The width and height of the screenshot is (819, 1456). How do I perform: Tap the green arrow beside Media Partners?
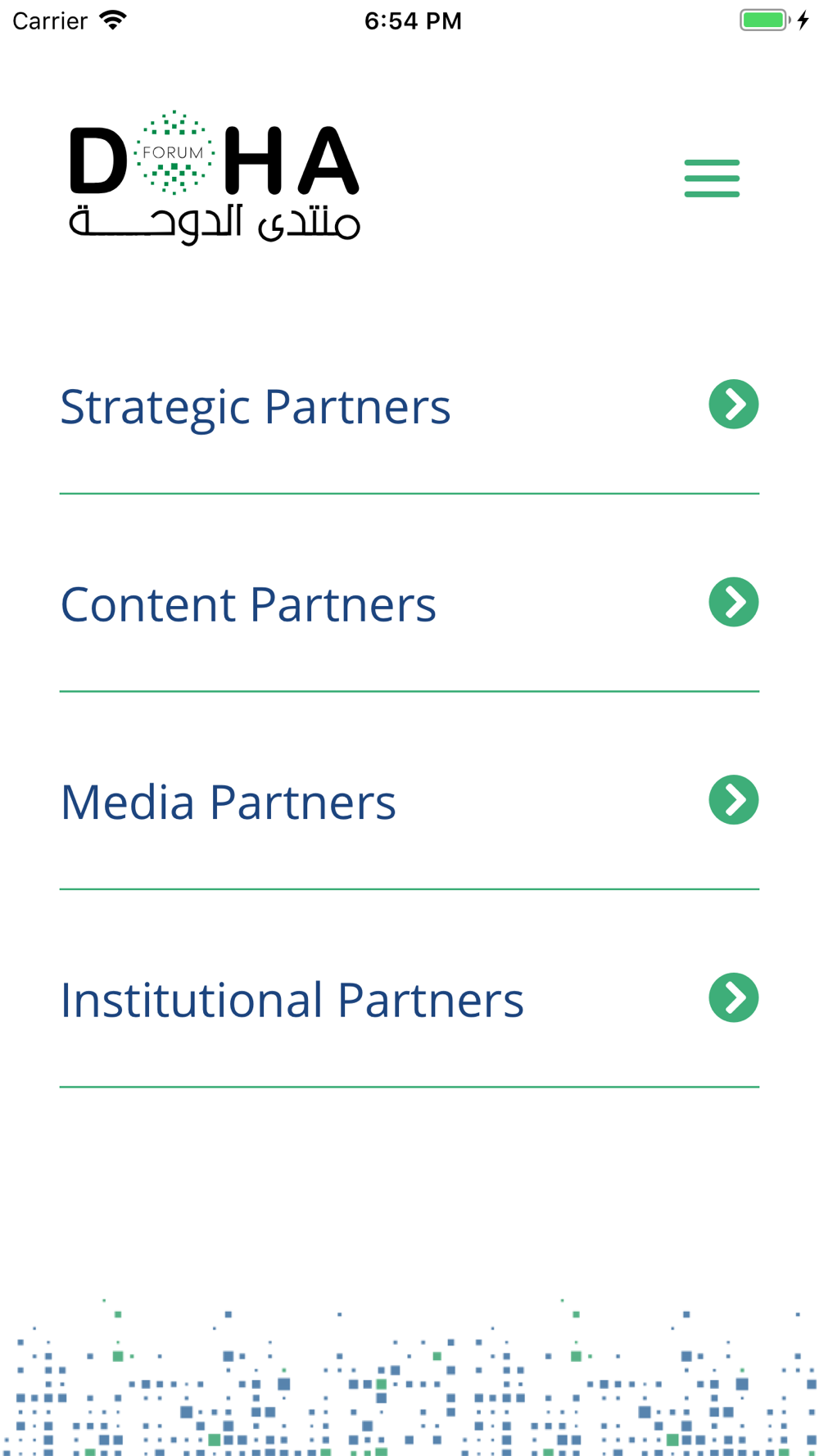tap(733, 799)
